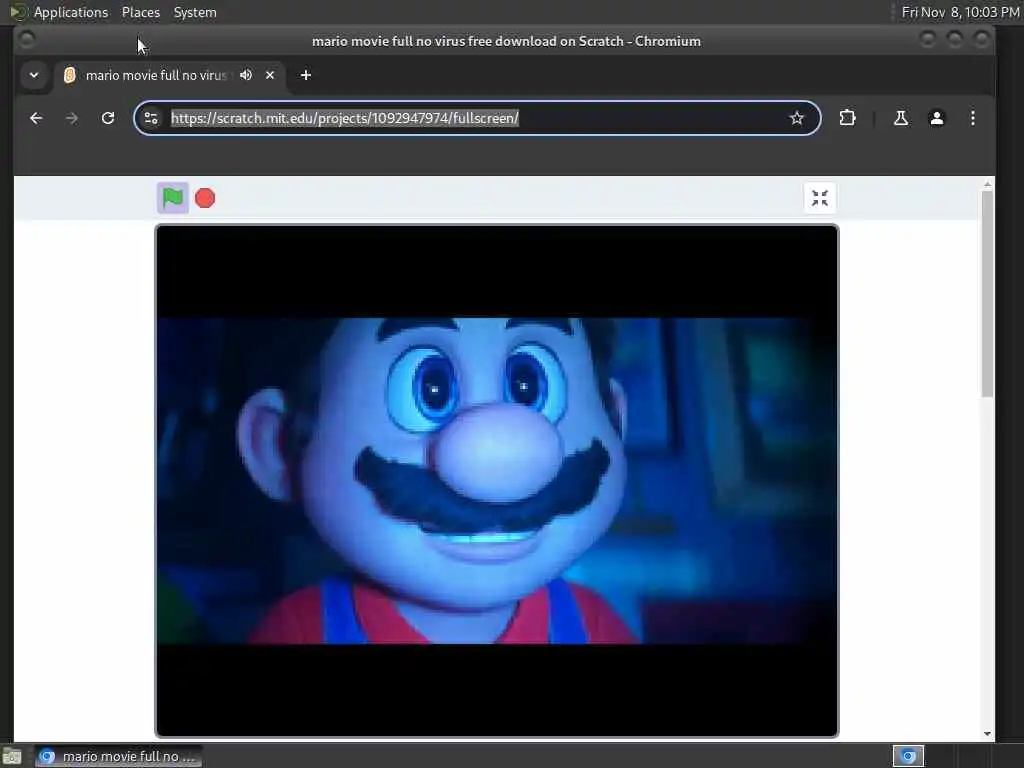
Task: Open the Extensions puzzle icon
Action: point(847,118)
